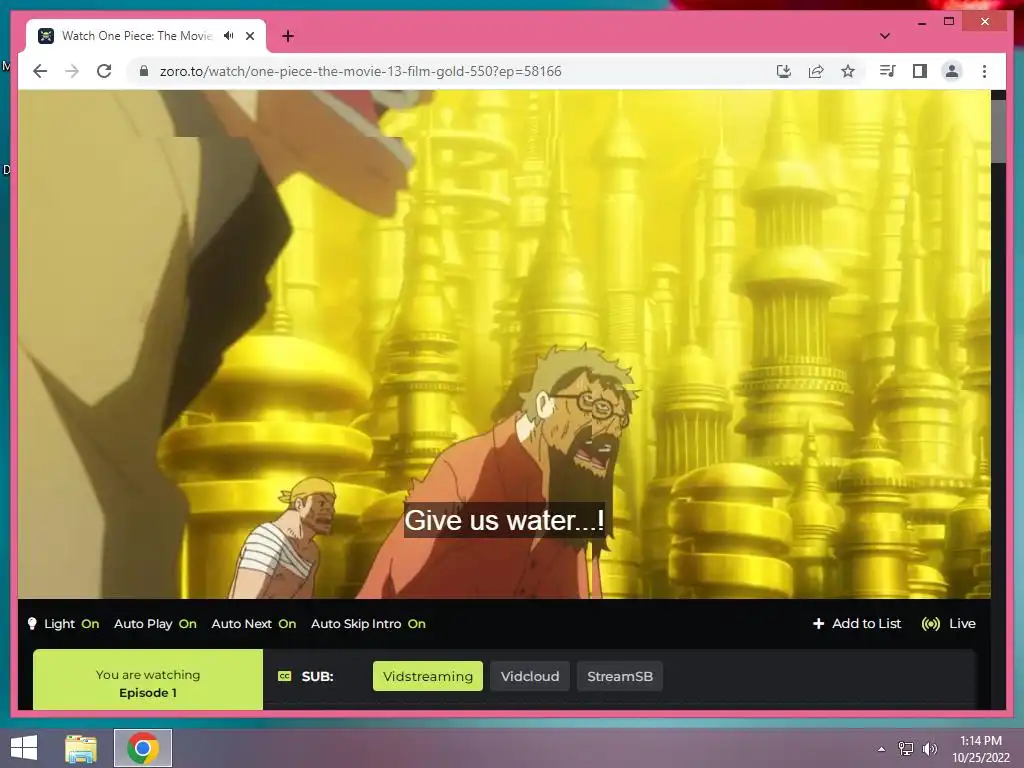This screenshot has height=768, width=1024.
Task: Maximize the Chrome window
Action: tap(949, 22)
